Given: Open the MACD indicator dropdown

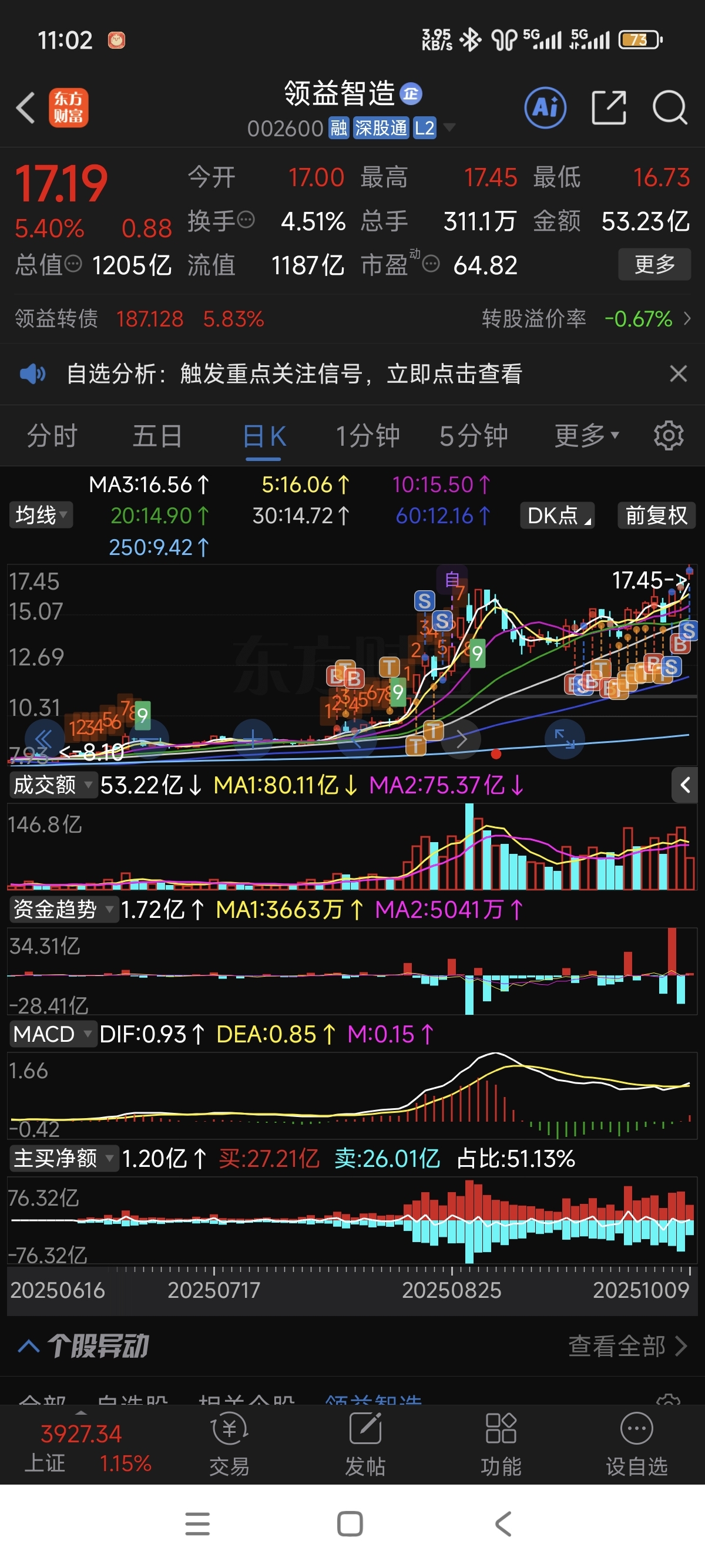Looking at the screenshot, I should [x=53, y=1034].
